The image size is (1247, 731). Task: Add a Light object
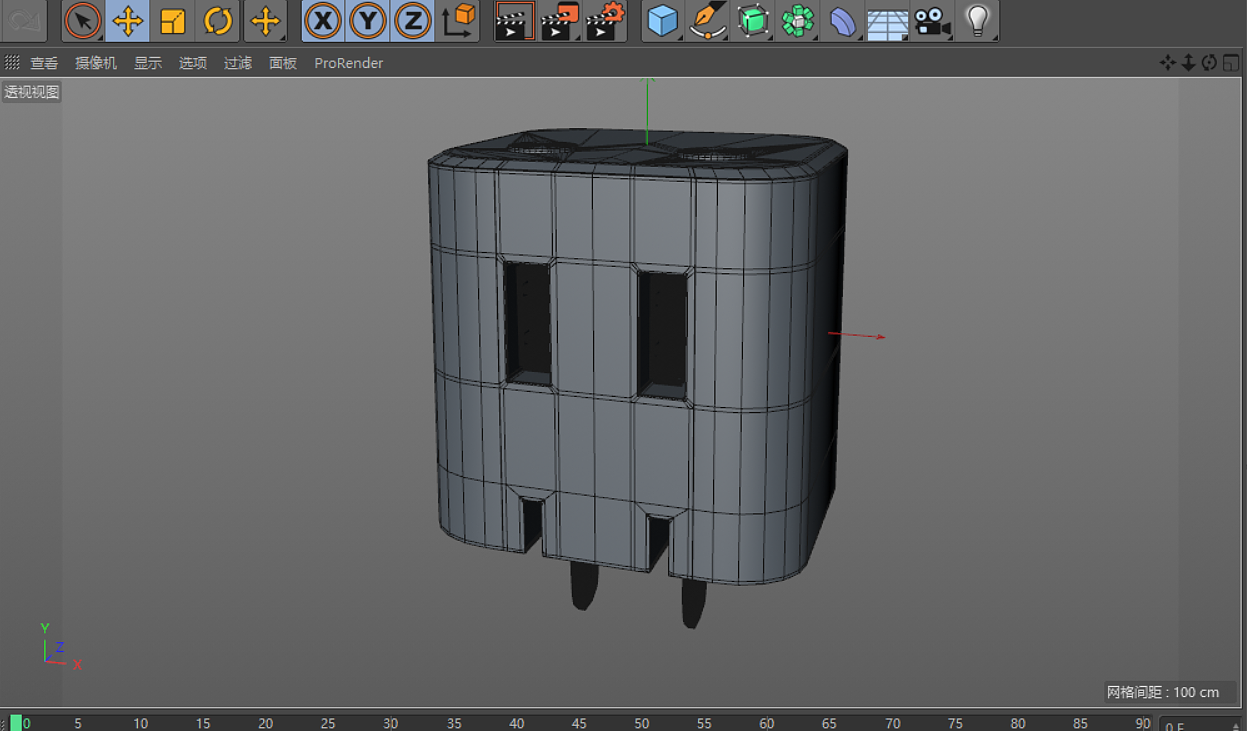click(978, 20)
